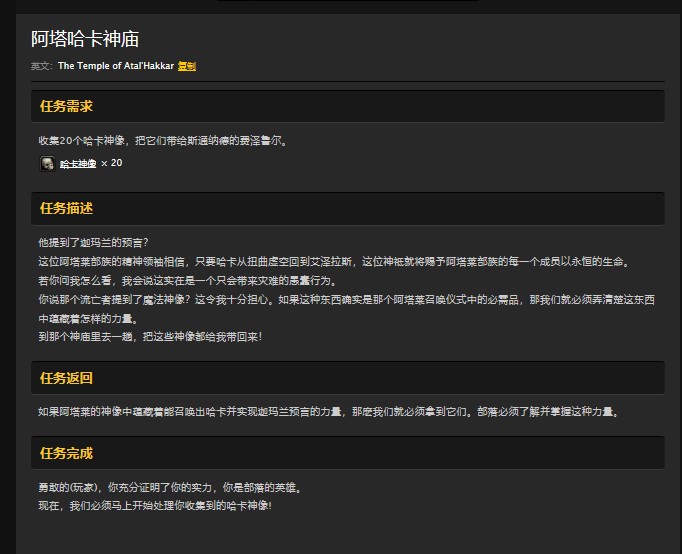Click the 任务返回 section header
This screenshot has width=682, height=554.
coord(66,378)
